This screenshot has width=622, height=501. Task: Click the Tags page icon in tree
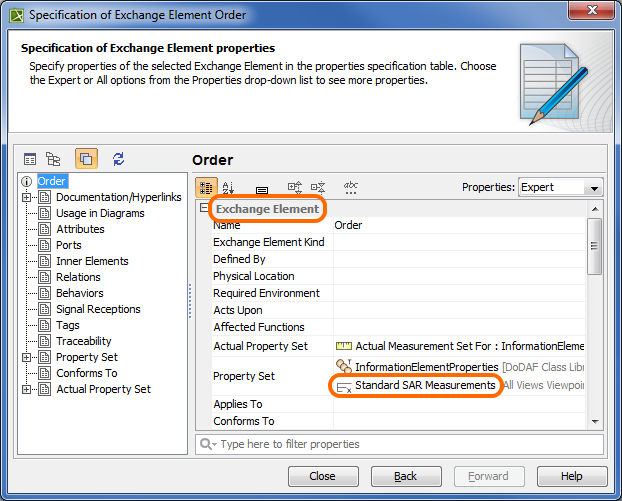pos(44,325)
